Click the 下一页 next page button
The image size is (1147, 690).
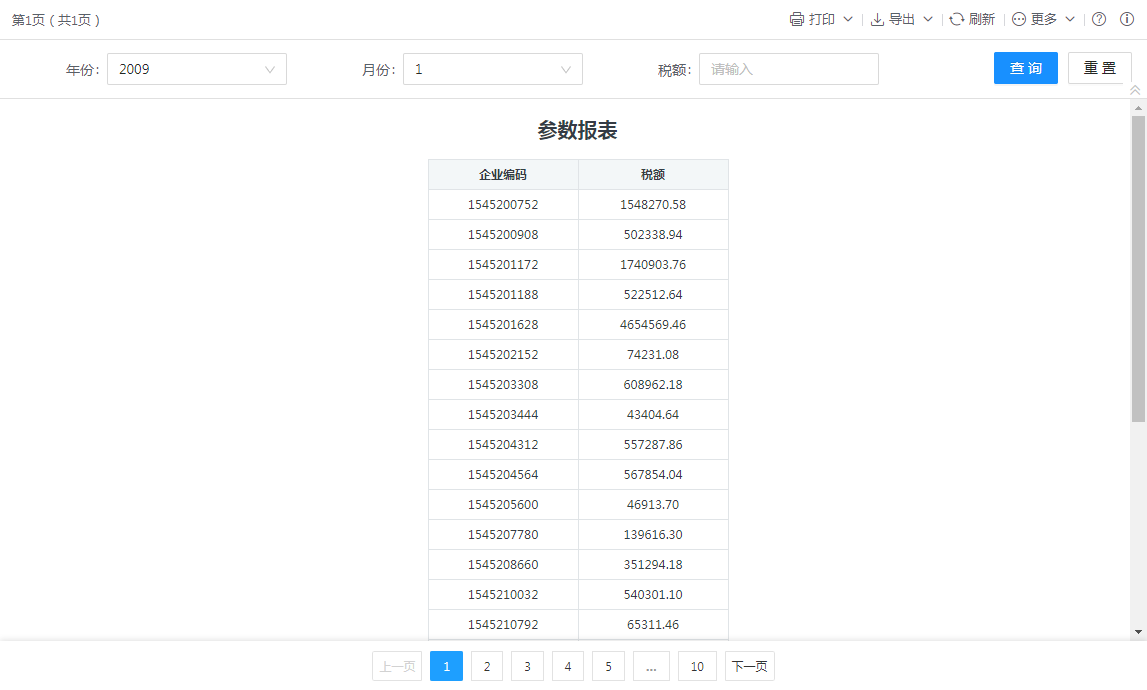[x=750, y=666]
